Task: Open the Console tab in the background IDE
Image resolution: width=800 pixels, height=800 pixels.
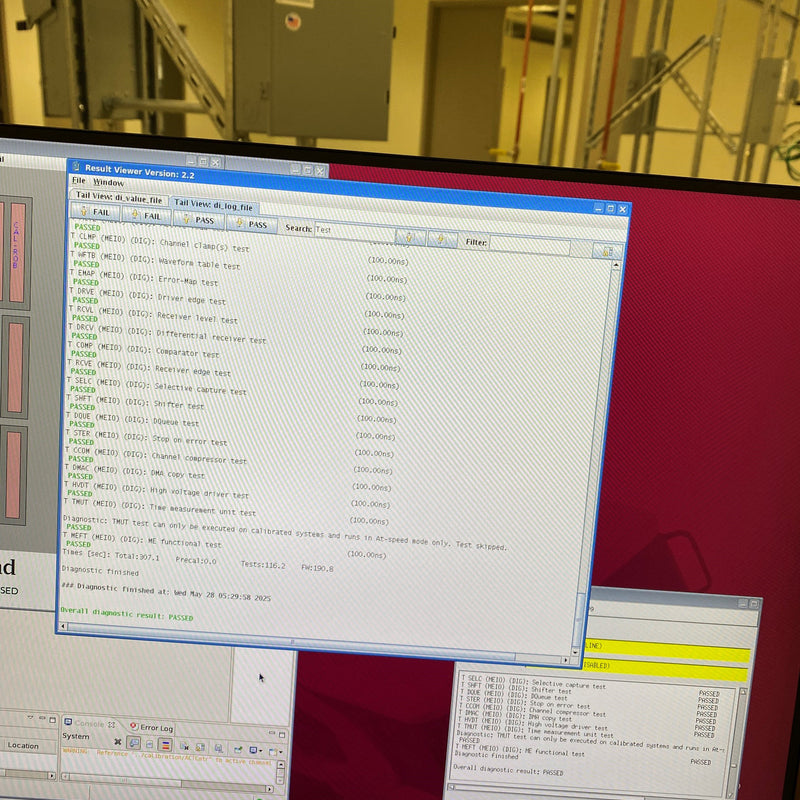Action: point(90,723)
